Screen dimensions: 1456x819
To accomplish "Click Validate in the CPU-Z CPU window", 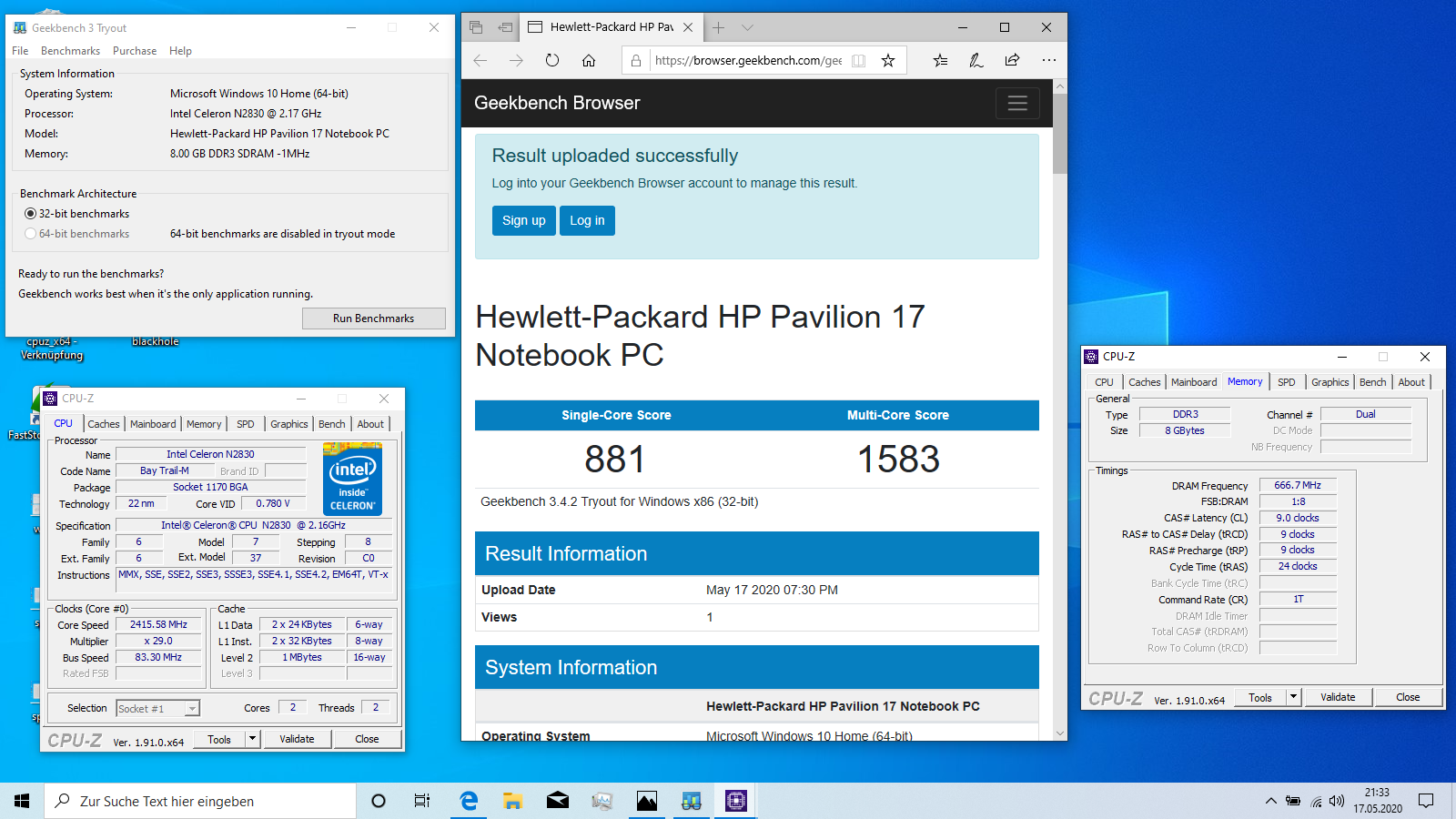I will [297, 739].
